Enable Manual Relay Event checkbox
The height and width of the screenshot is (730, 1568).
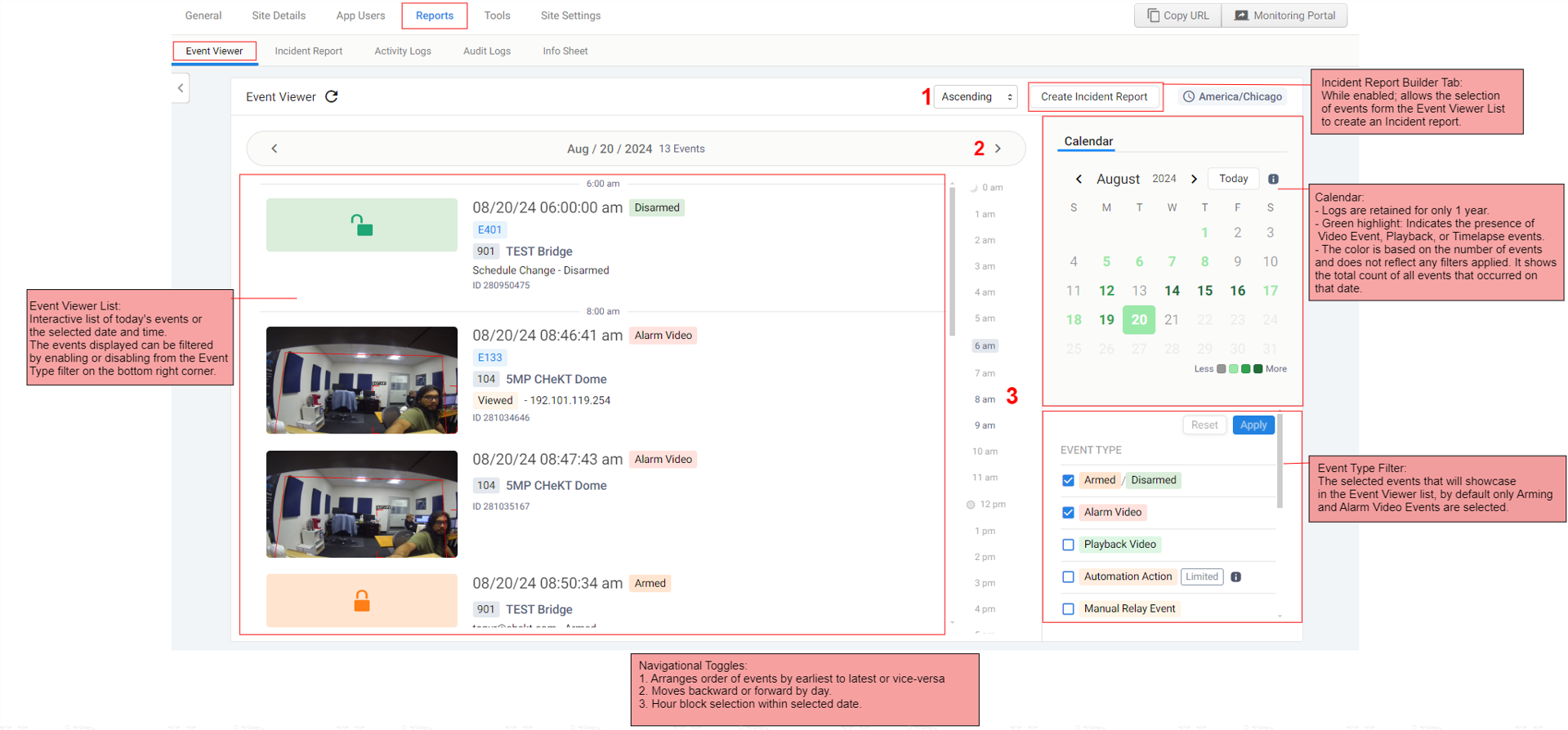point(1068,608)
